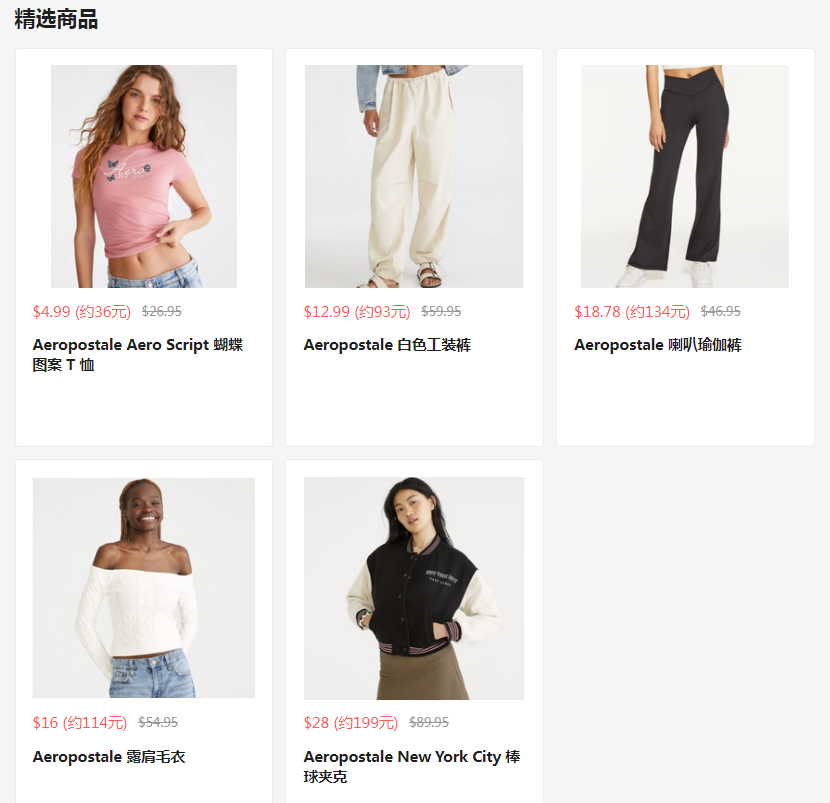Screen dimensions: 830x803
Task: Click the $28 (约199元) sale price
Action: point(351,723)
